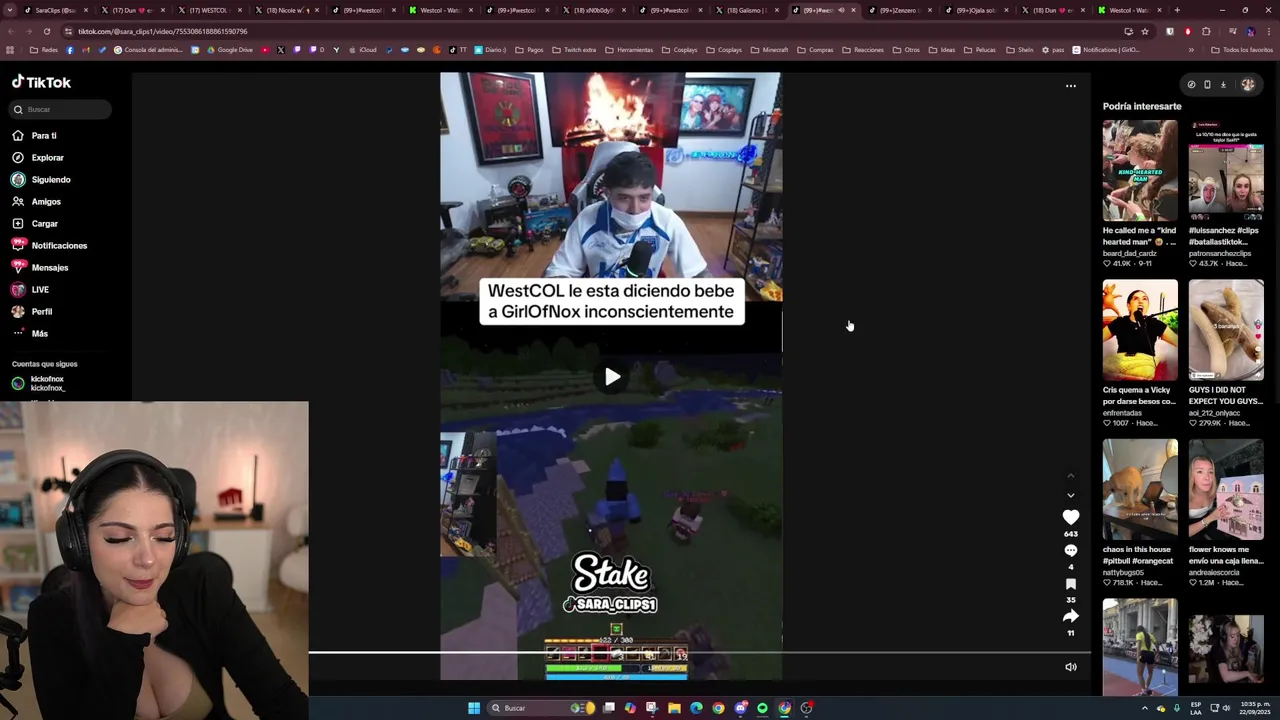This screenshot has width=1280, height=720.
Task: Go back with the browser back arrow
Action: coord(11,31)
